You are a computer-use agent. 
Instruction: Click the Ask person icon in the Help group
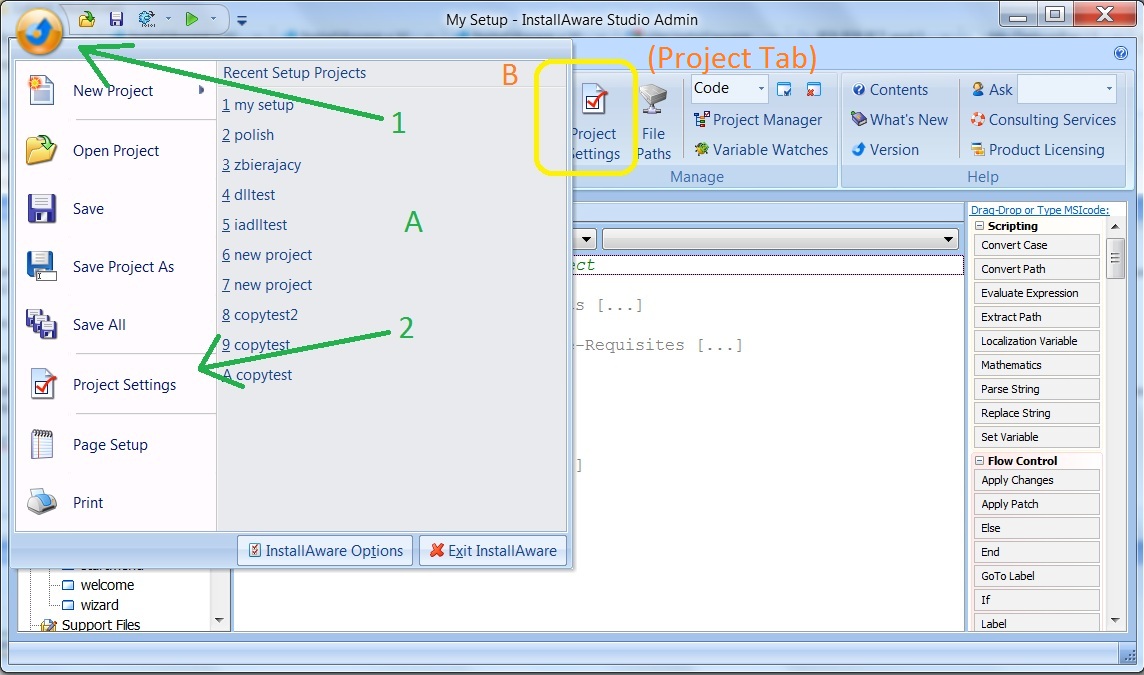(x=978, y=89)
